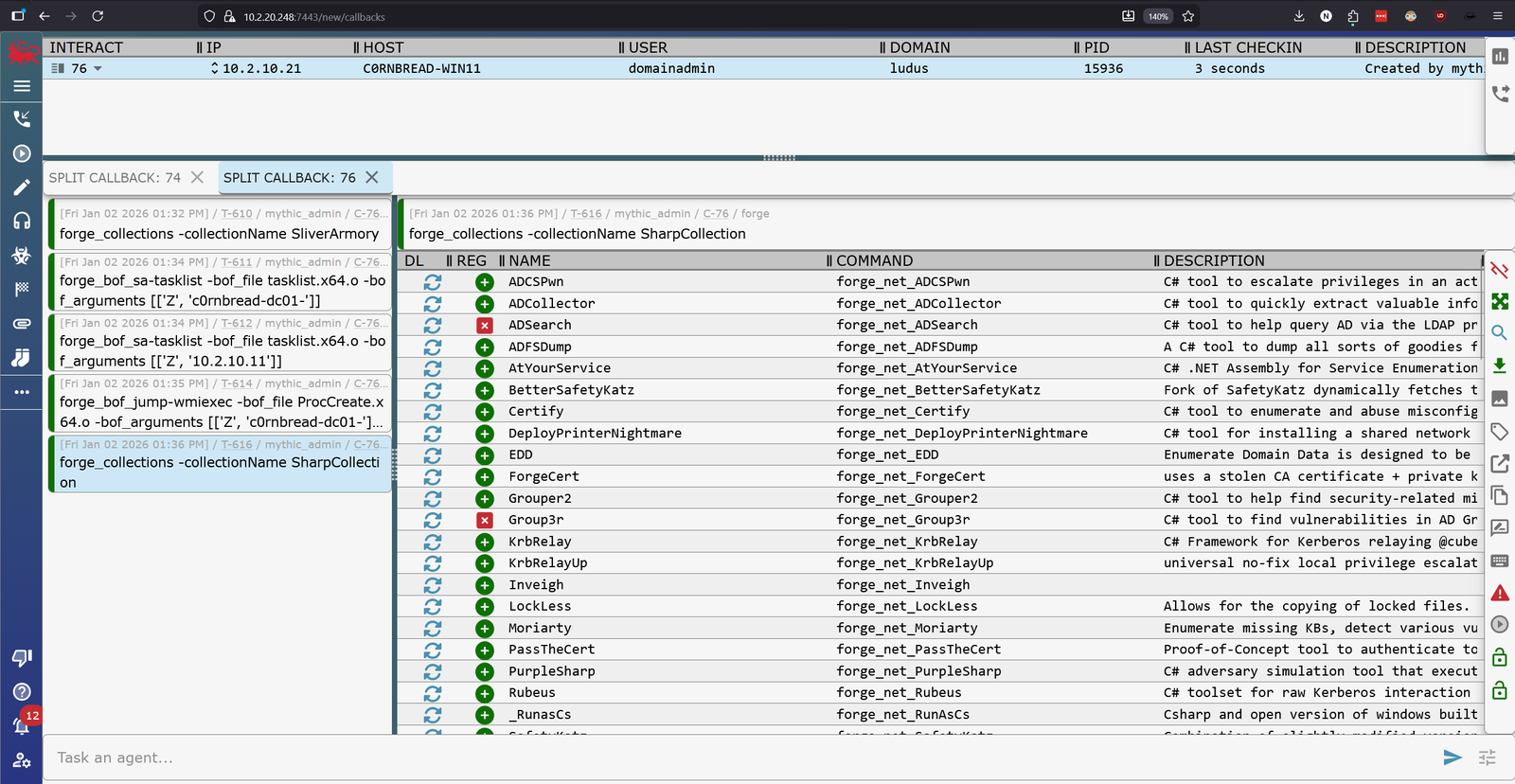1515x784 pixels.
Task: Focus the 'Task an agent...' input field
Action: pos(743,757)
